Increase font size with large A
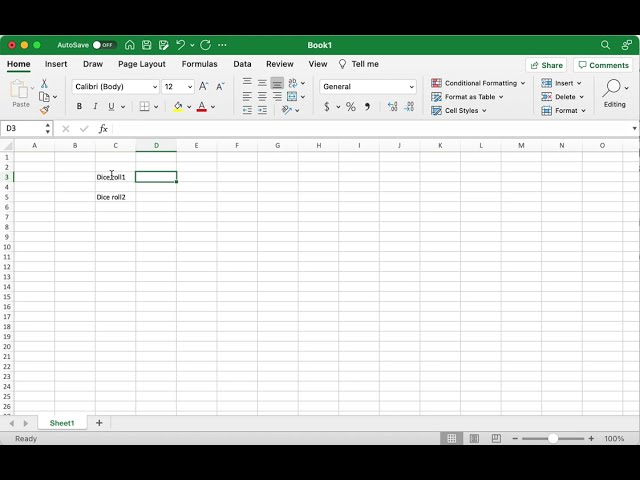Image resolution: width=640 pixels, height=480 pixels. point(203,86)
